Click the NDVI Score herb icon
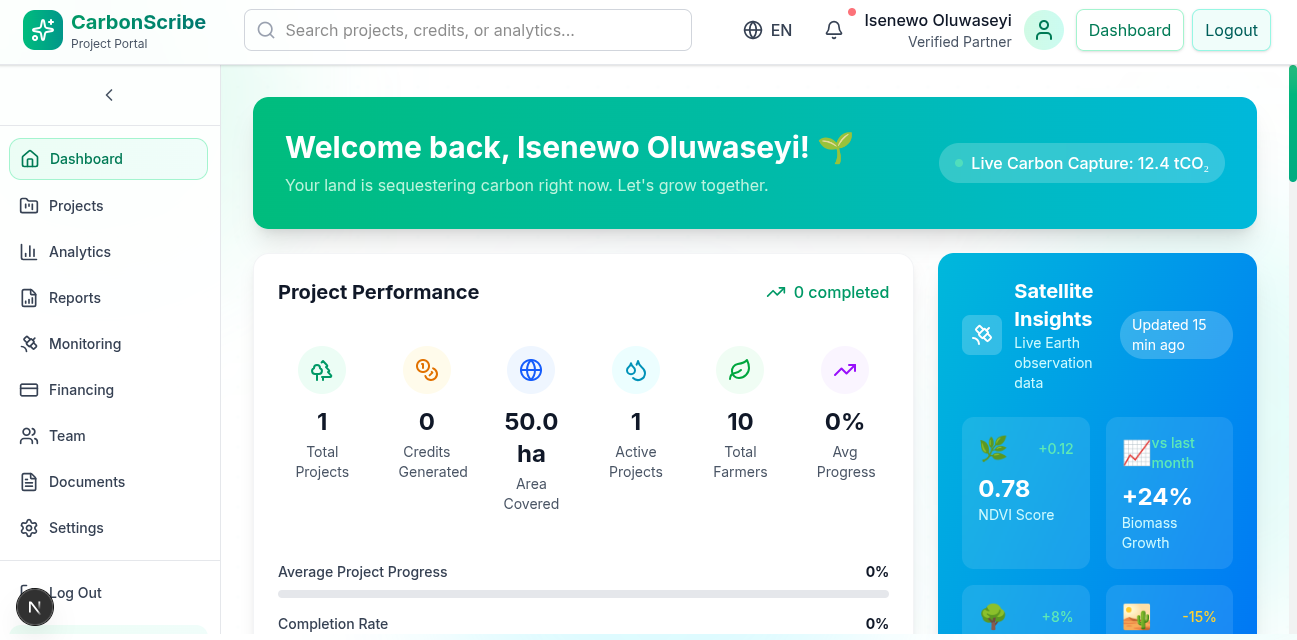Viewport: 1297px width, 640px height. click(x=993, y=449)
